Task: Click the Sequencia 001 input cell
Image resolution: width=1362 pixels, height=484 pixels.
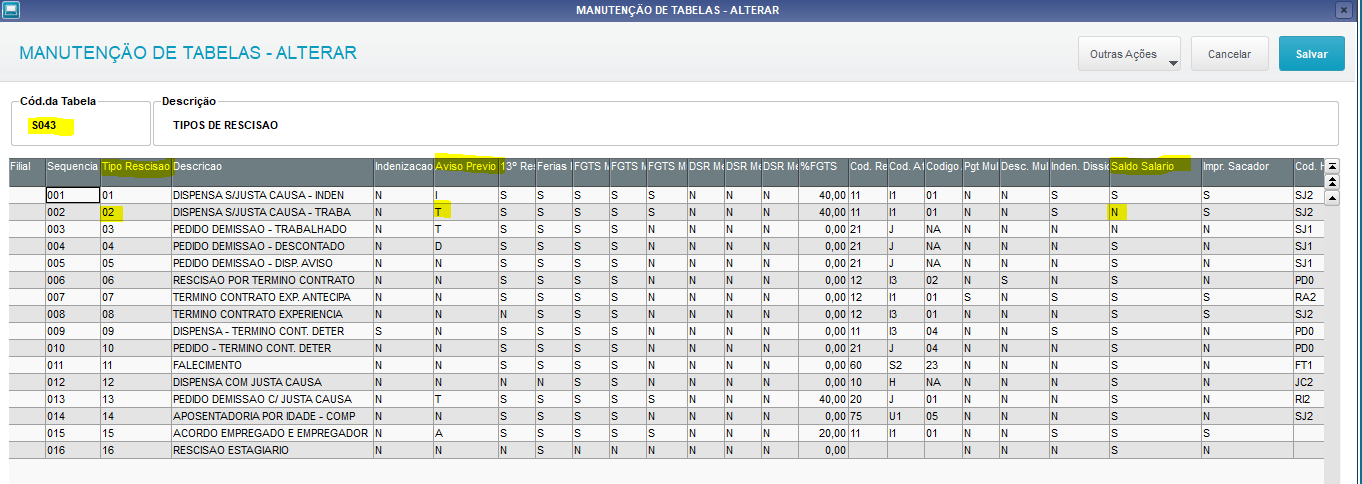Action: tap(72, 196)
